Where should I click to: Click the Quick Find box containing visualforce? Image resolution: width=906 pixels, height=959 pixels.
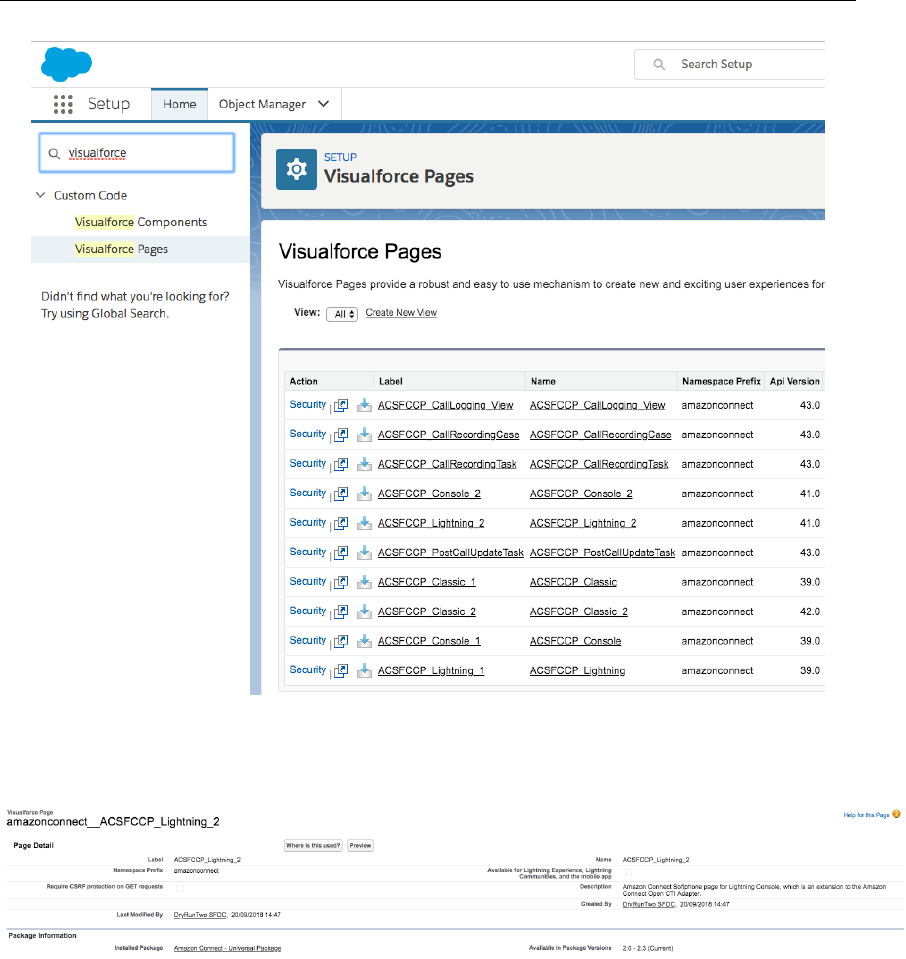pyautogui.click(x=136, y=153)
